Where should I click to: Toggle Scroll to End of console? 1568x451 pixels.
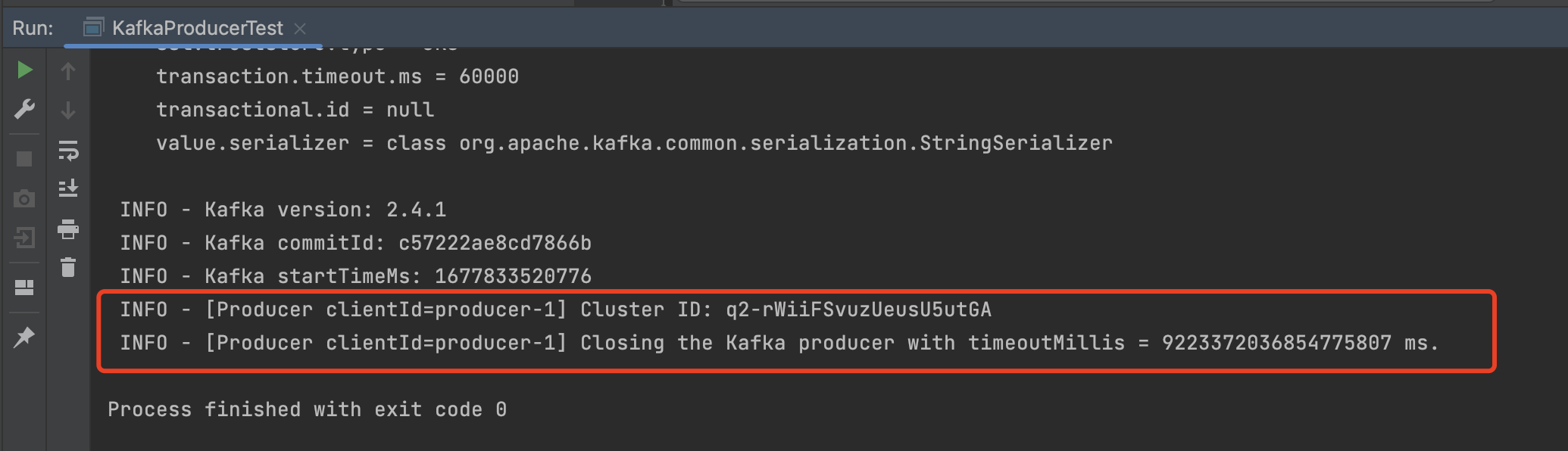(x=68, y=188)
